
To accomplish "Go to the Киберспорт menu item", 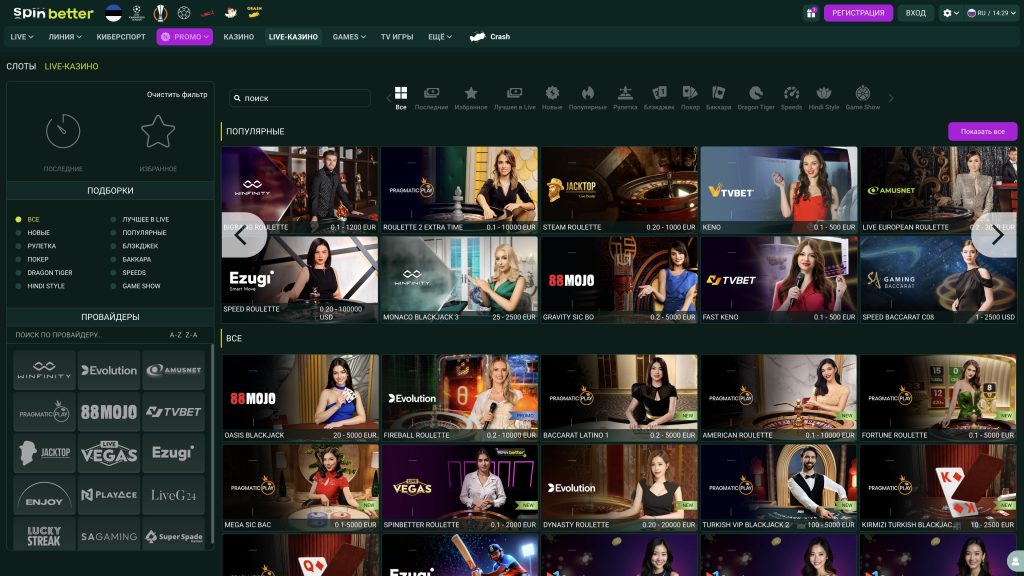I will click(x=120, y=37).
